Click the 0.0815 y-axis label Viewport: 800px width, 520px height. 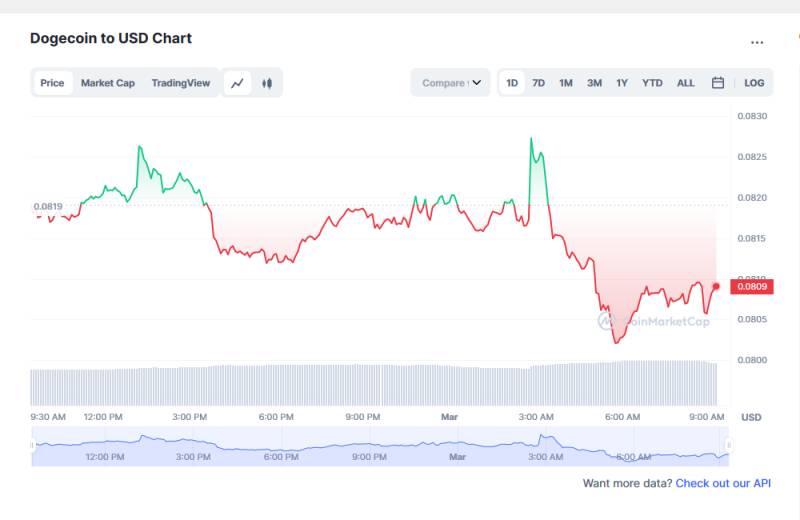[x=752, y=238]
